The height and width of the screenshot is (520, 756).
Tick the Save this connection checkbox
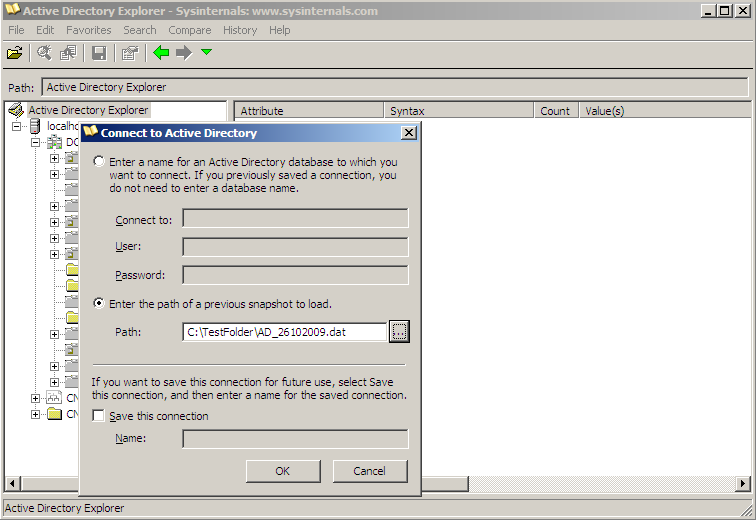(x=98, y=415)
